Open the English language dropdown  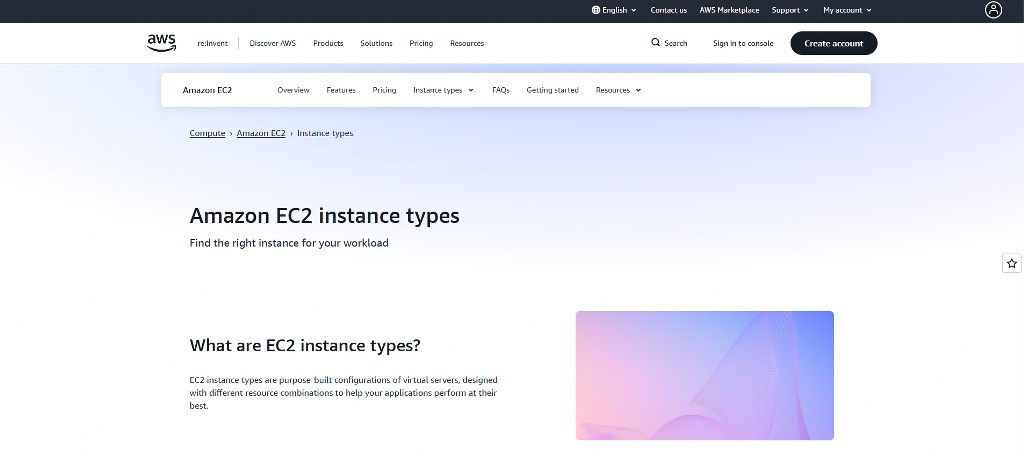click(614, 10)
